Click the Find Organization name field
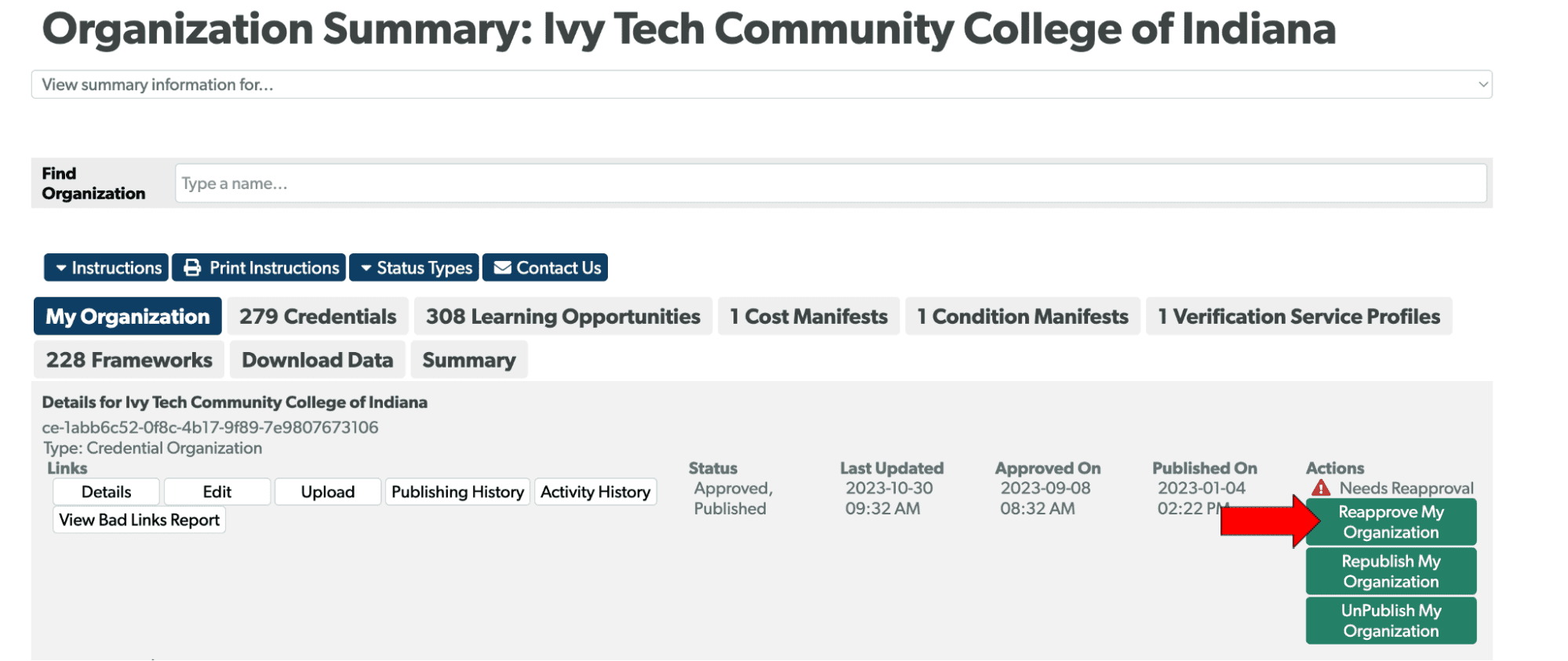The height and width of the screenshot is (661, 1568). 830,183
